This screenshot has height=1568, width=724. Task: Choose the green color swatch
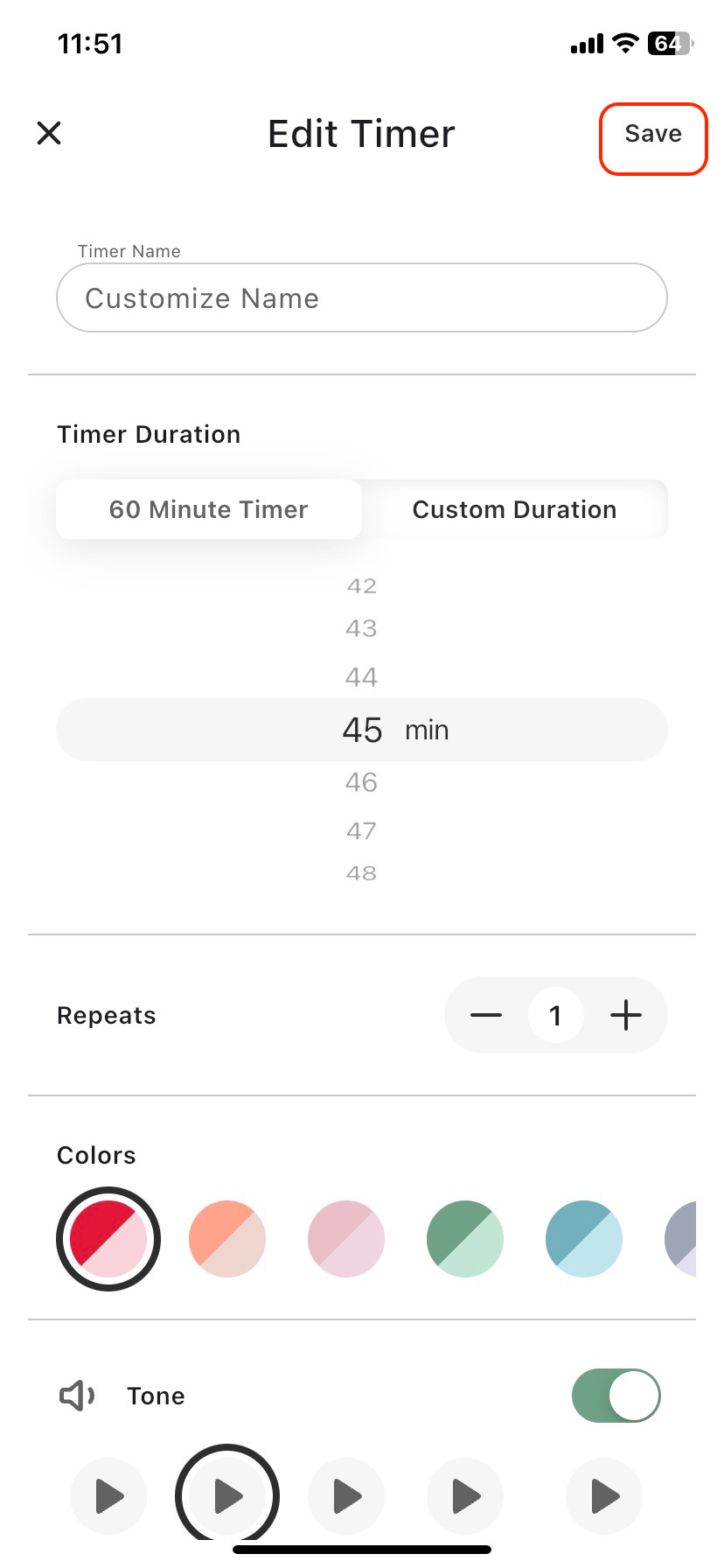[465, 1239]
